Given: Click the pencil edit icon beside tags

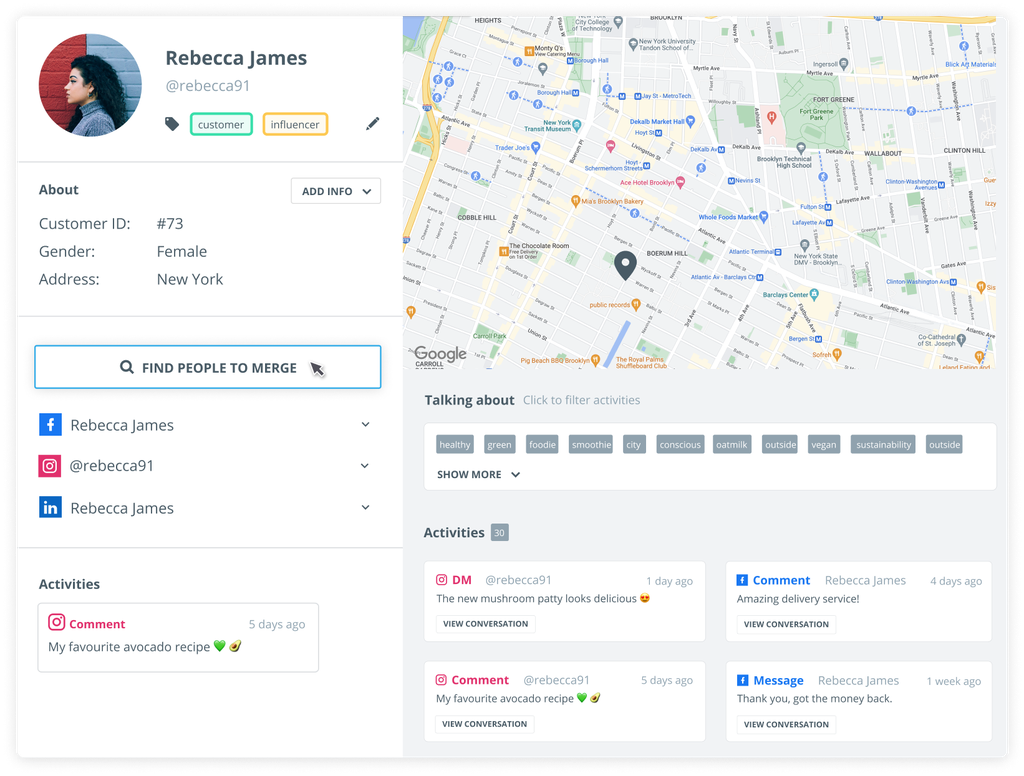Looking at the screenshot, I should [x=373, y=124].
